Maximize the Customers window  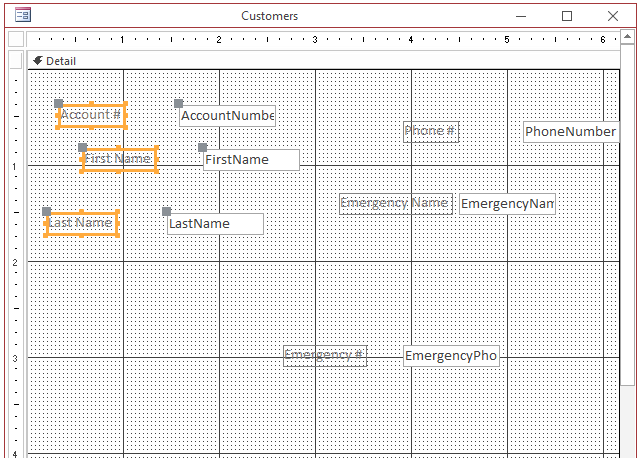click(567, 16)
